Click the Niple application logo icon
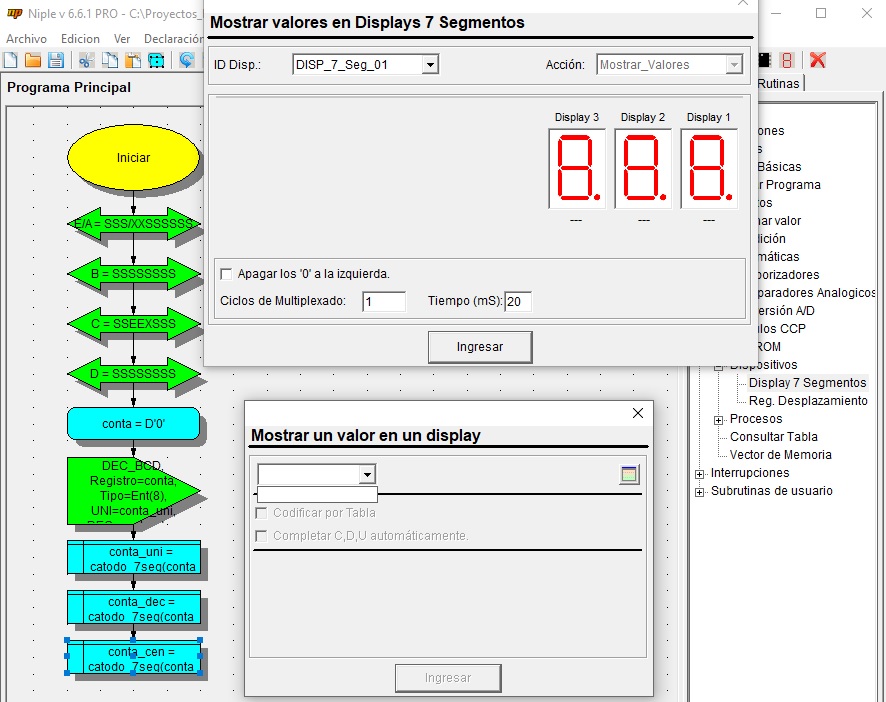 [x=14, y=14]
